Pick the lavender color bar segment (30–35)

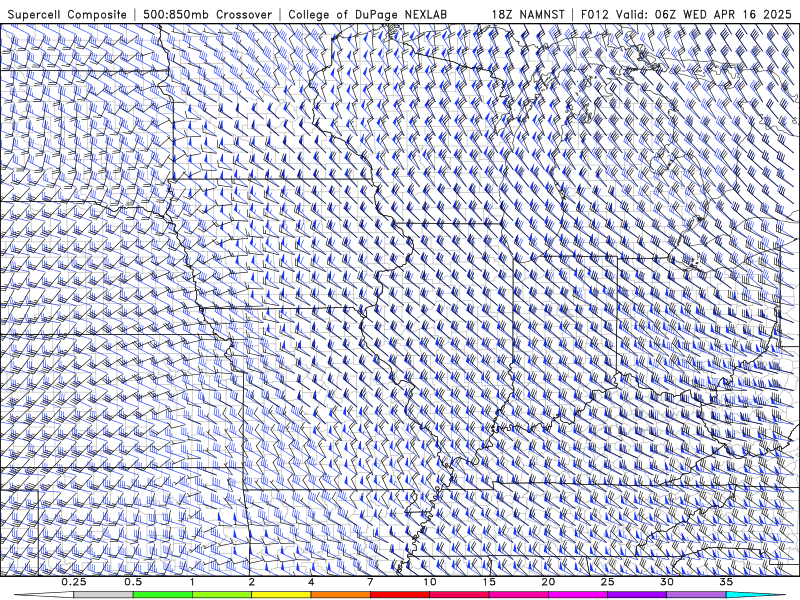click(x=696, y=595)
